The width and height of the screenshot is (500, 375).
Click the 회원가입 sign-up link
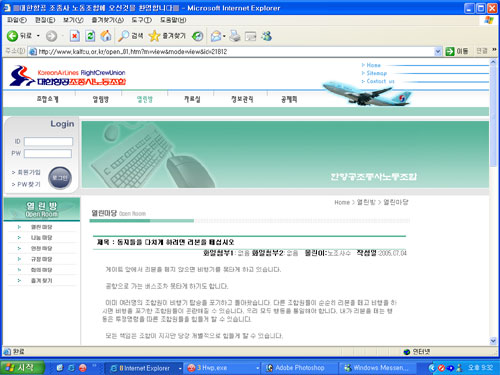point(29,172)
